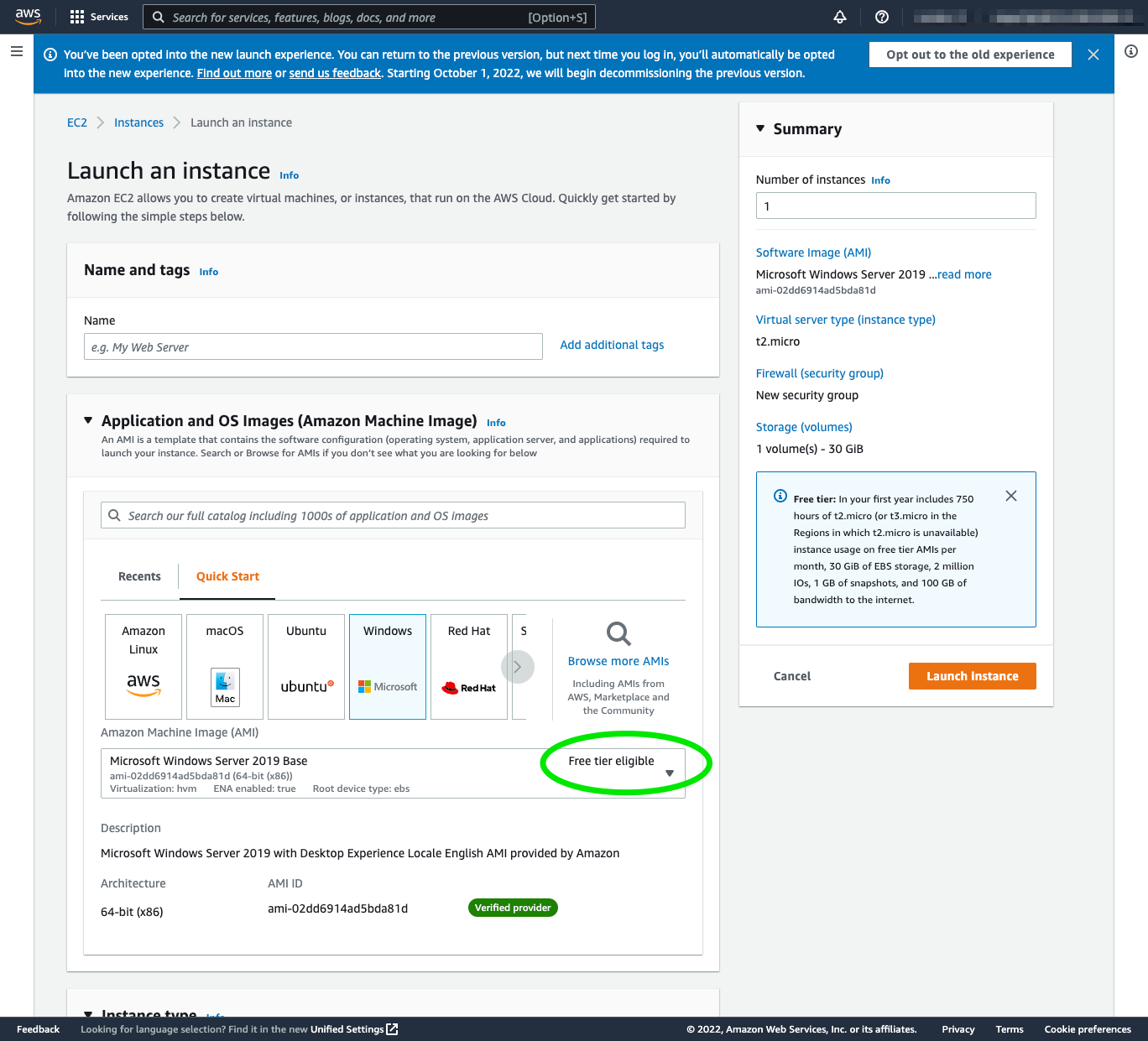1148x1041 pixels.
Task: Click the AWS home logo
Action: [28, 16]
